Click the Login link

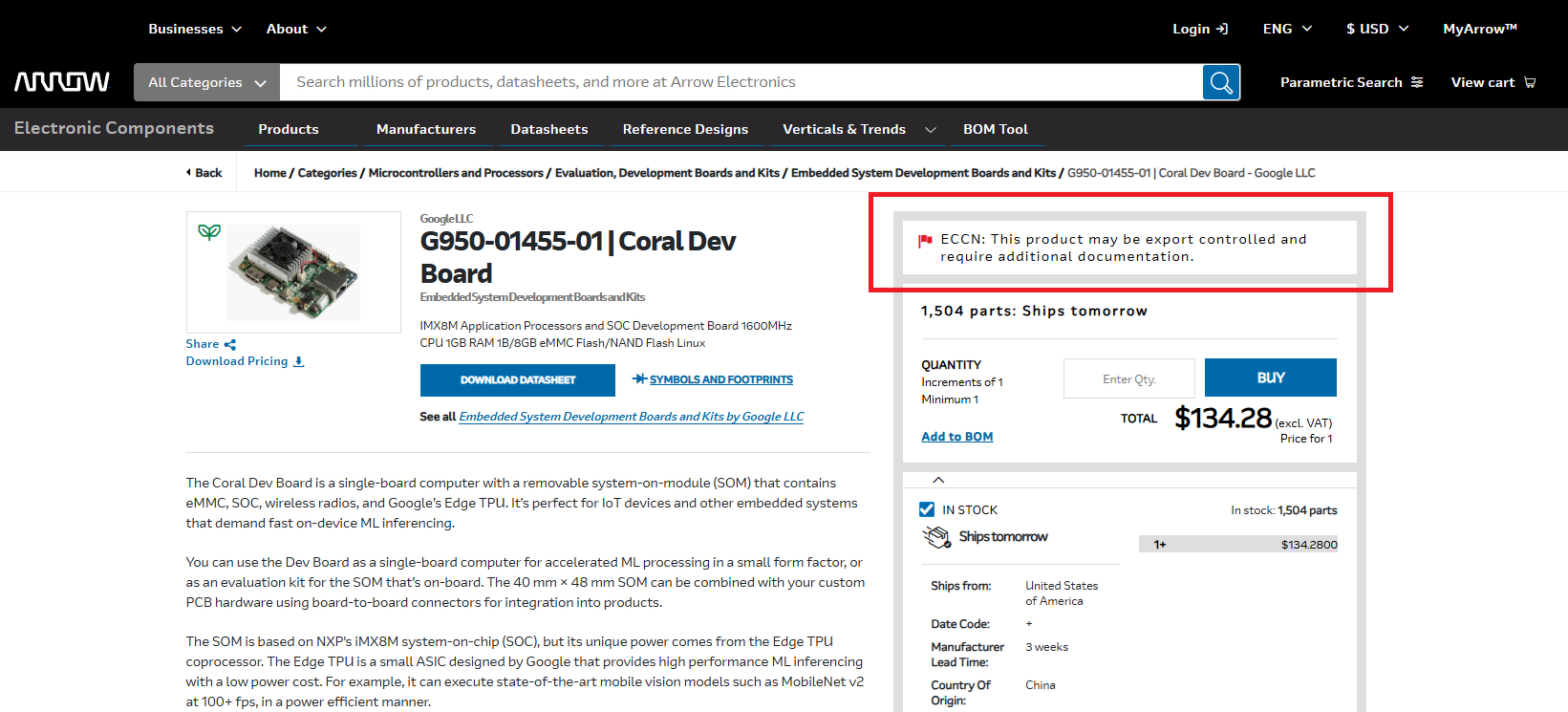tap(1192, 29)
